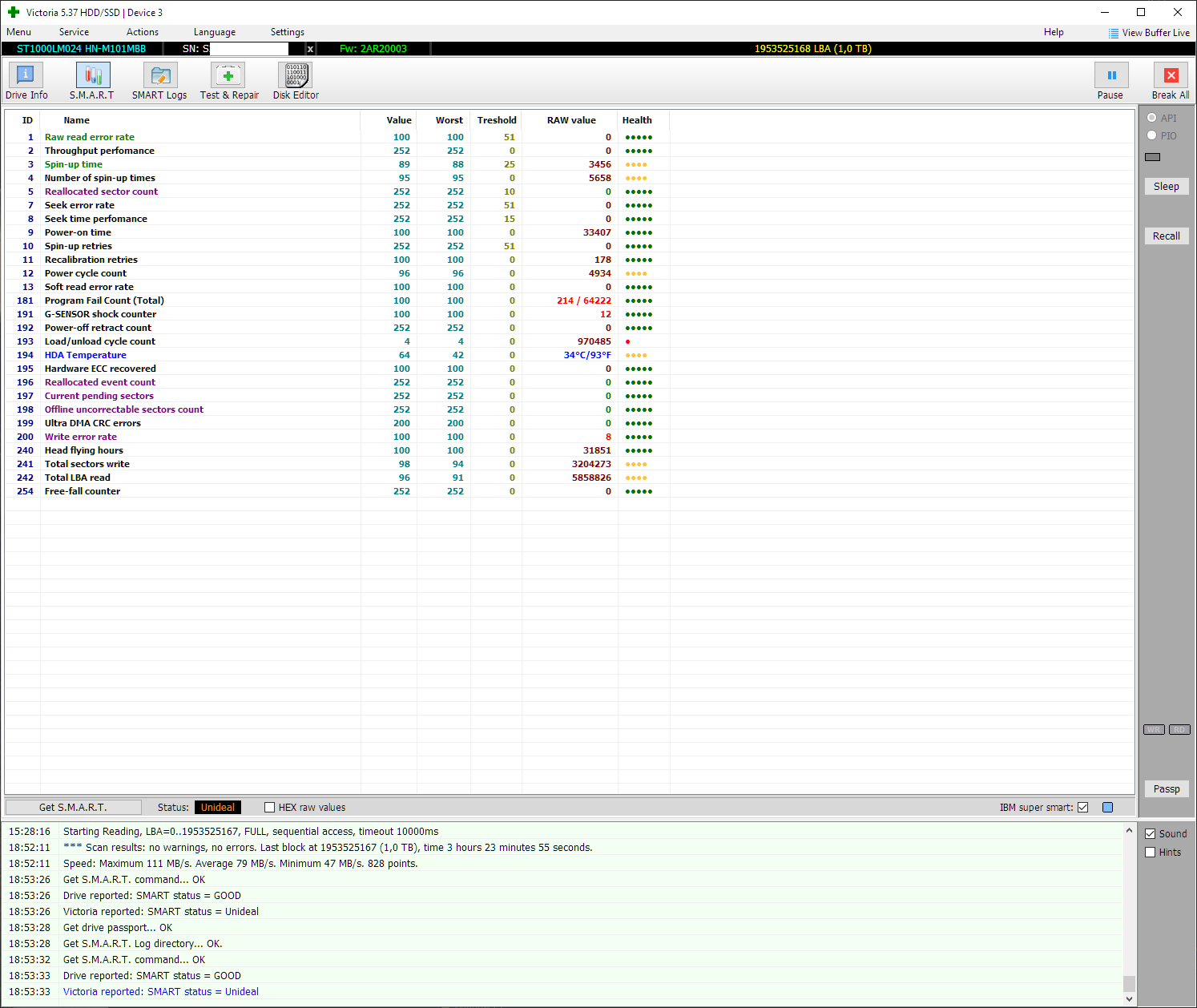Open the Menu menu
This screenshot has width=1197, height=1008.
[18, 32]
